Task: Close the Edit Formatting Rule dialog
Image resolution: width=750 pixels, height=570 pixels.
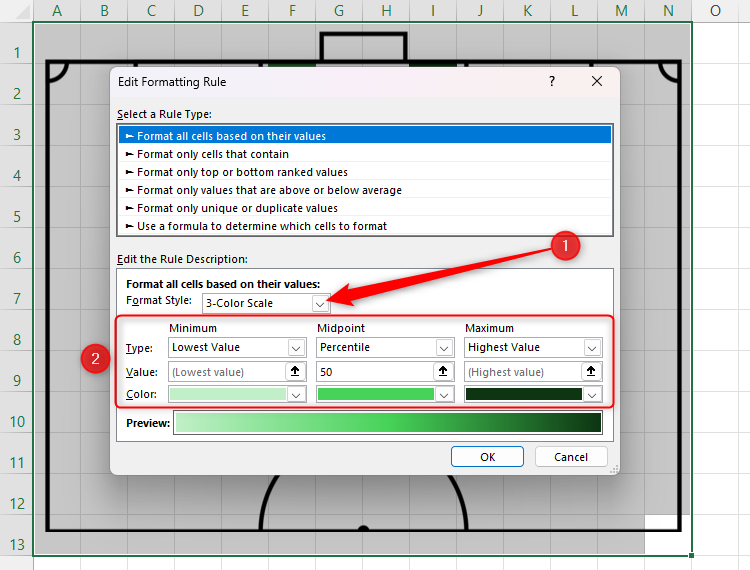Action: coord(596,81)
